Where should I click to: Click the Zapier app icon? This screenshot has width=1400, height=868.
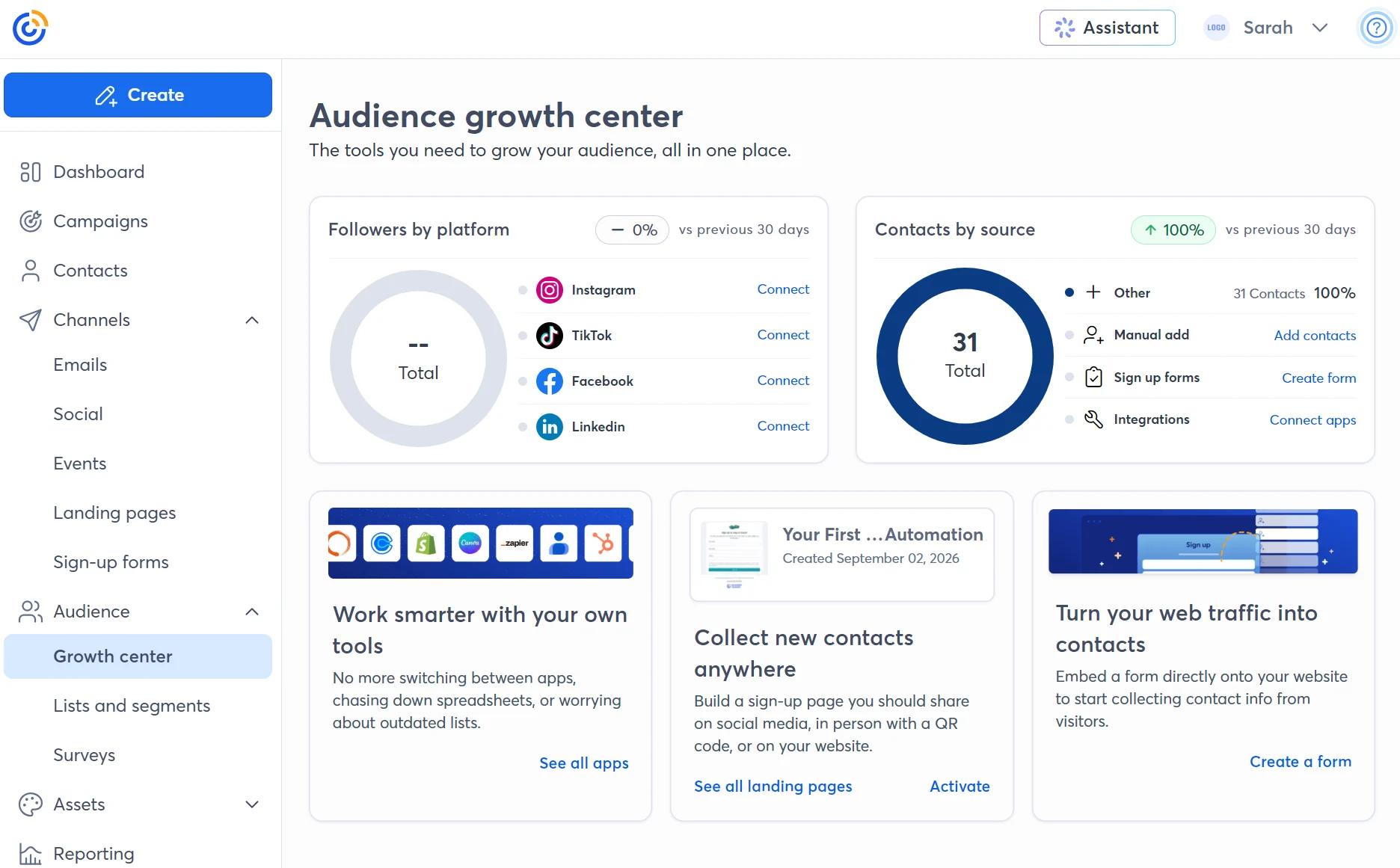(x=515, y=544)
